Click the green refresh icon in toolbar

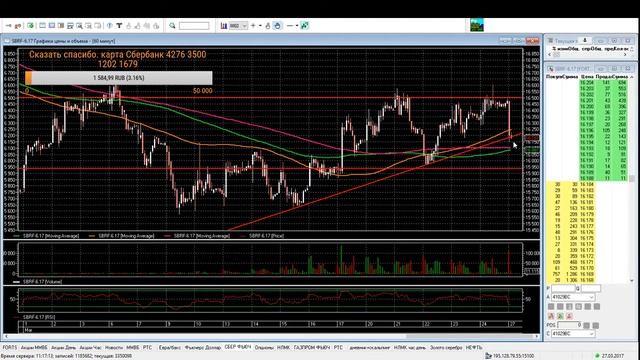point(31,26)
